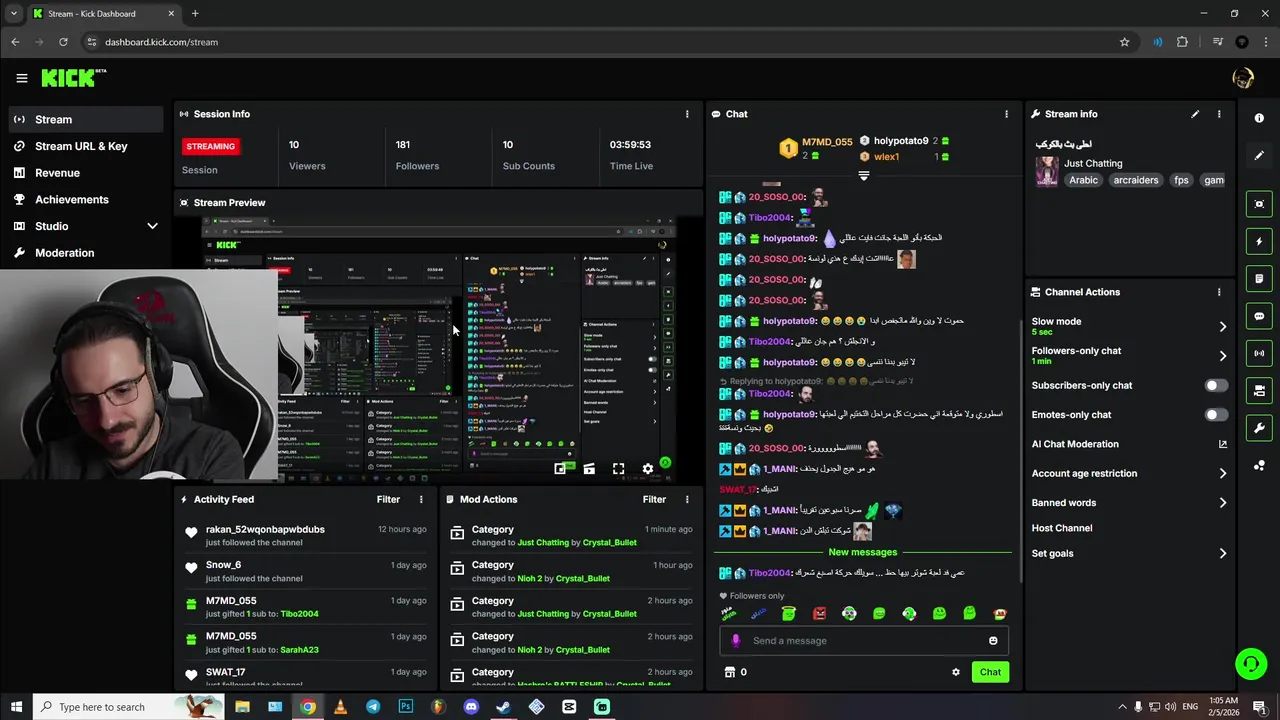Click username Tibo2004 in gifted sub entry

pyautogui.click(x=299, y=614)
